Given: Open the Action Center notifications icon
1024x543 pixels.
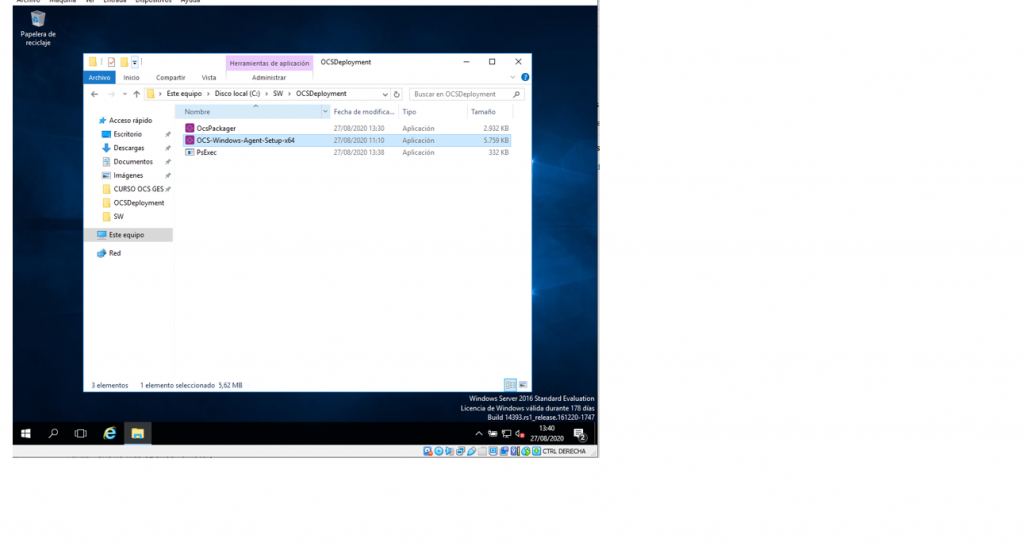Looking at the screenshot, I should (579, 433).
